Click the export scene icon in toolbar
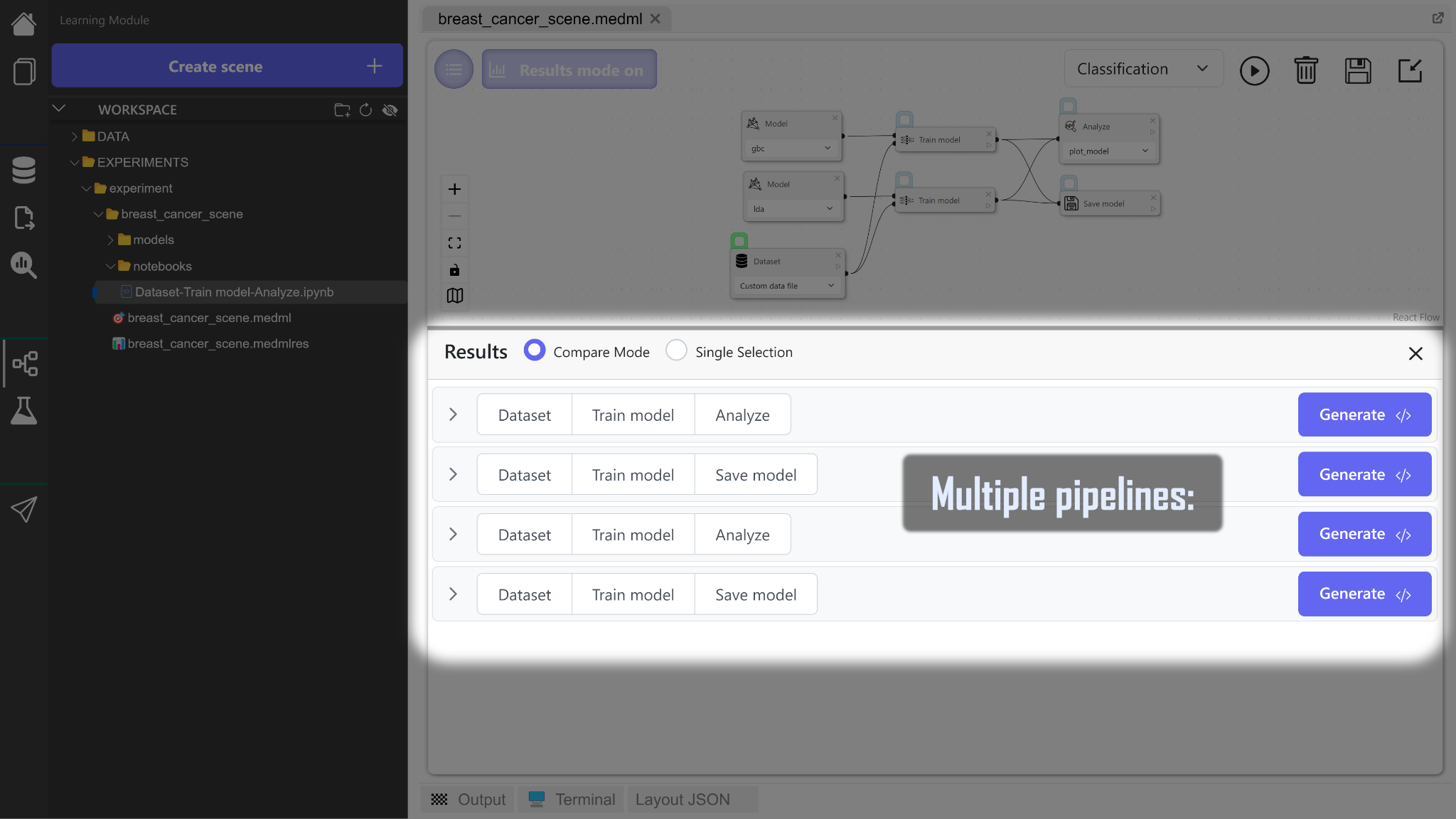This screenshot has height=819, width=1456. [1410, 70]
